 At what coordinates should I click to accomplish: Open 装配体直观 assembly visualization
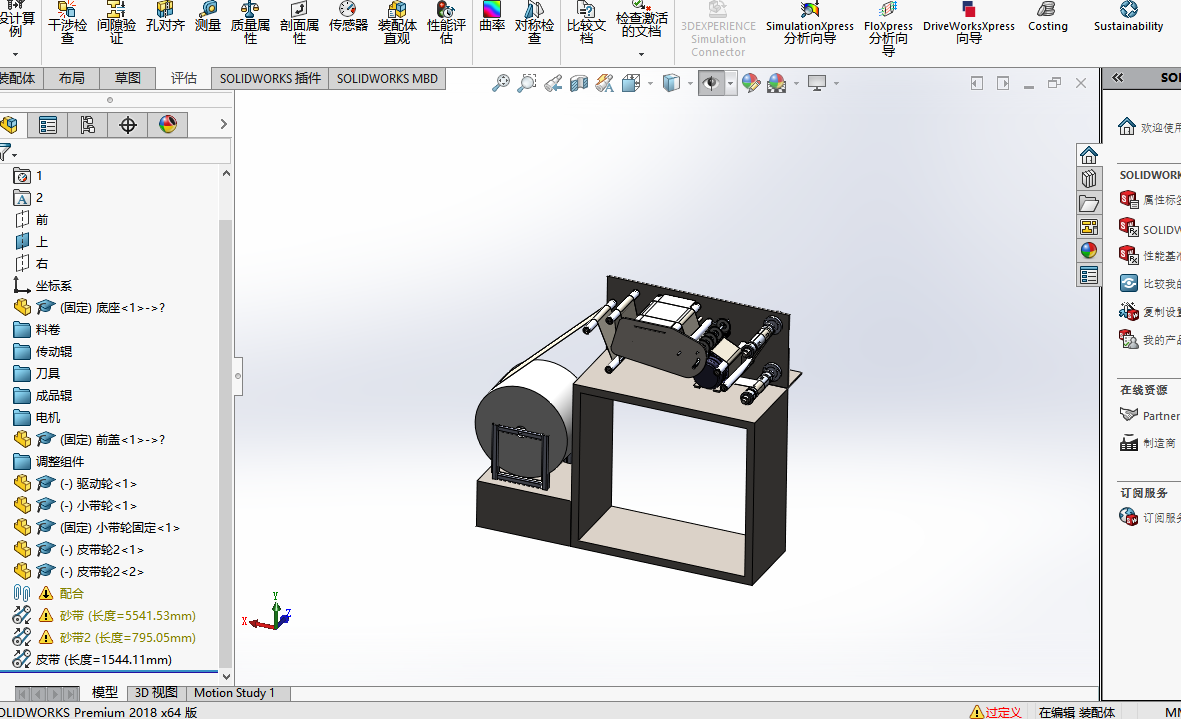pos(397,23)
